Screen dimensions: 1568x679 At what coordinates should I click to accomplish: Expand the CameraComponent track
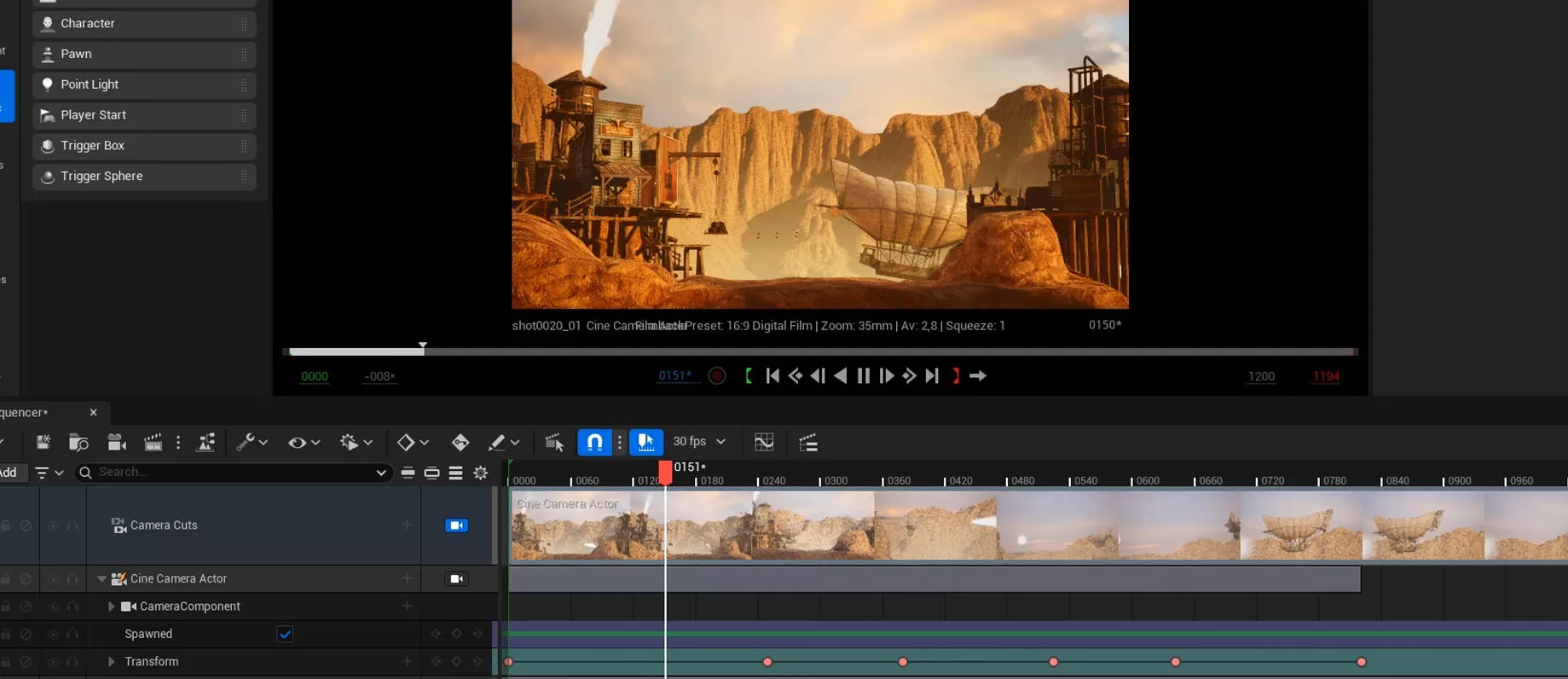(x=111, y=606)
